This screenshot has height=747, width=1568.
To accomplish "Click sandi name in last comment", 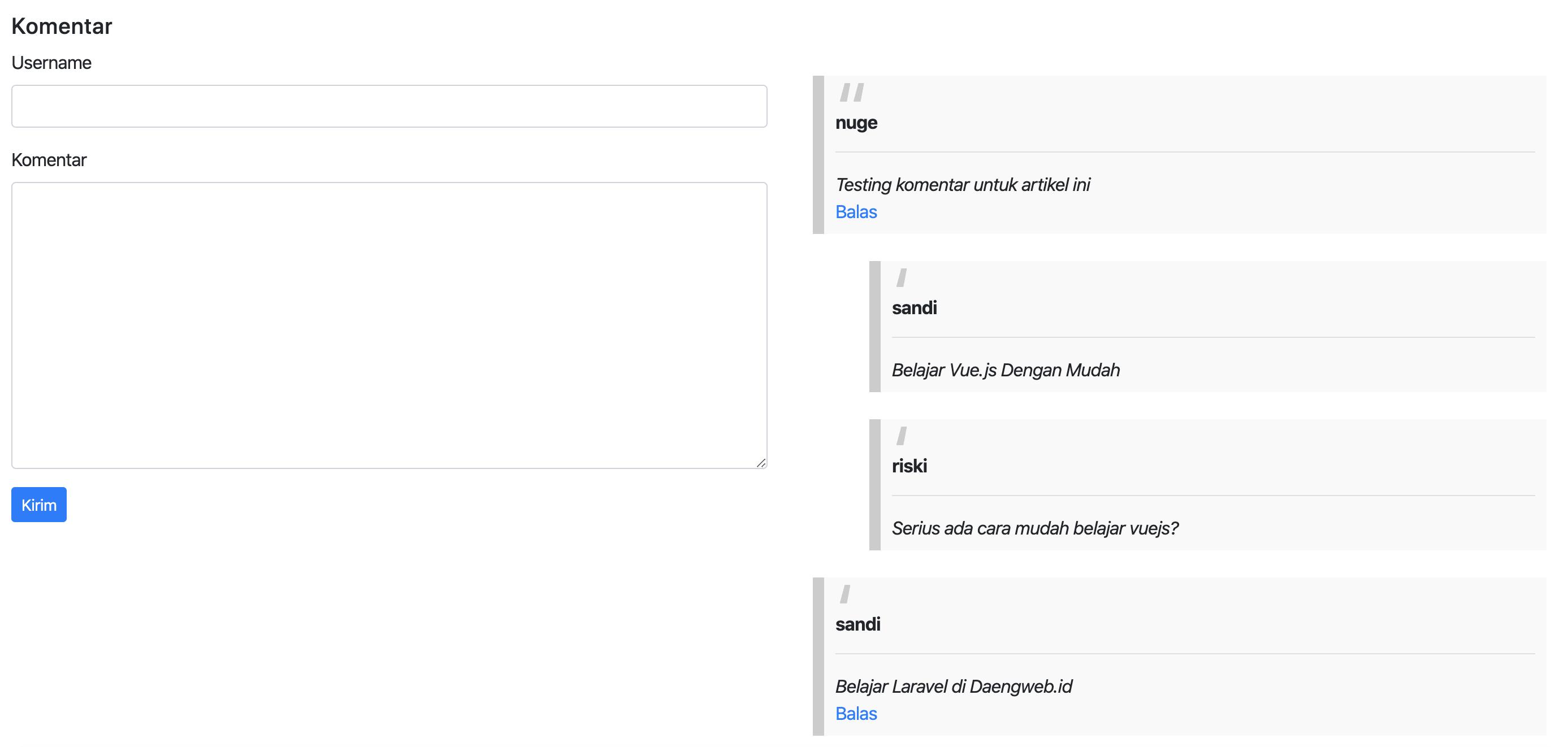I will [x=857, y=624].
